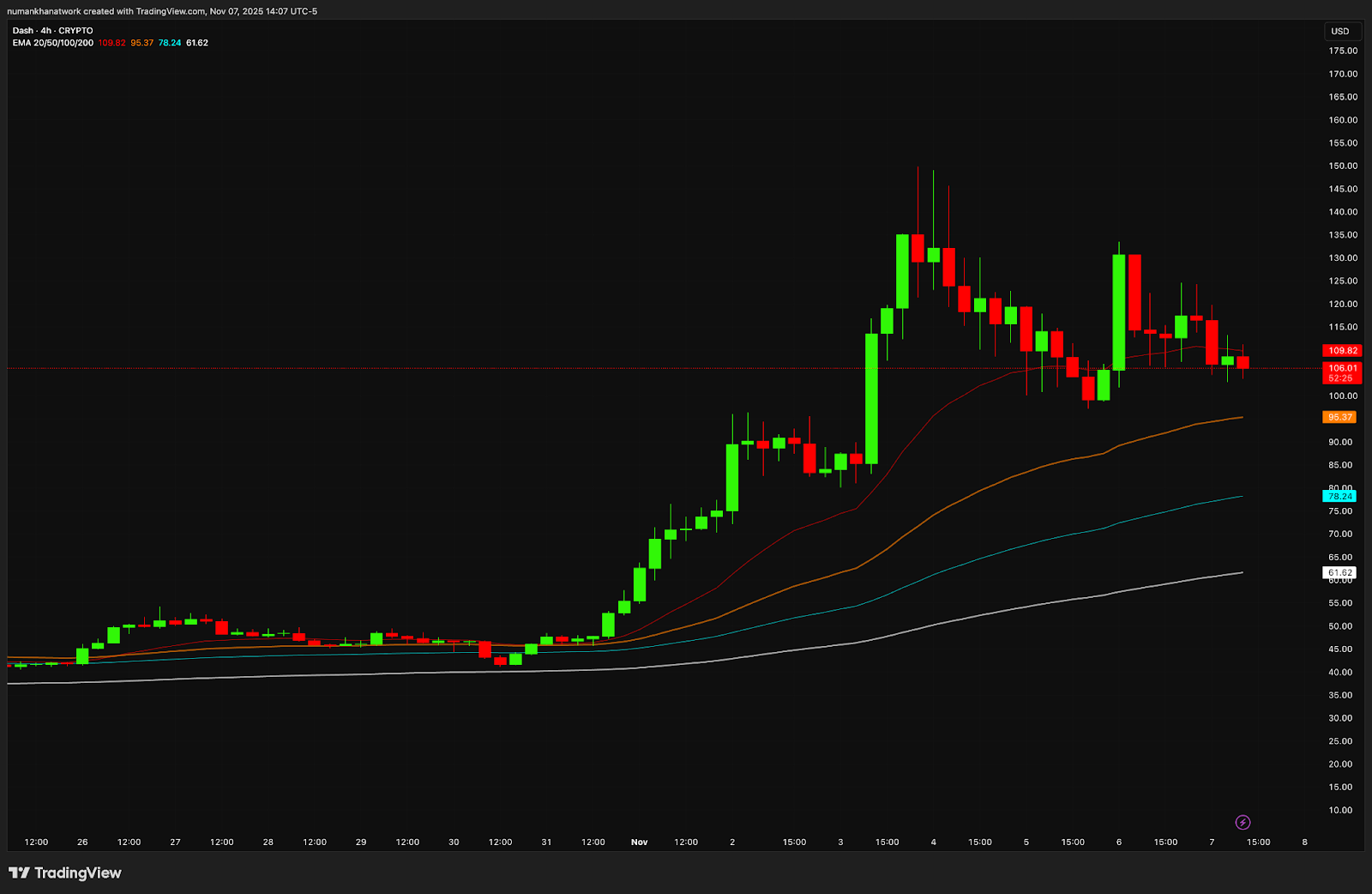This screenshot has height=894, width=1372.
Task: Select the EMA 20/50/100/200 indicator legend
Action: (x=52, y=43)
